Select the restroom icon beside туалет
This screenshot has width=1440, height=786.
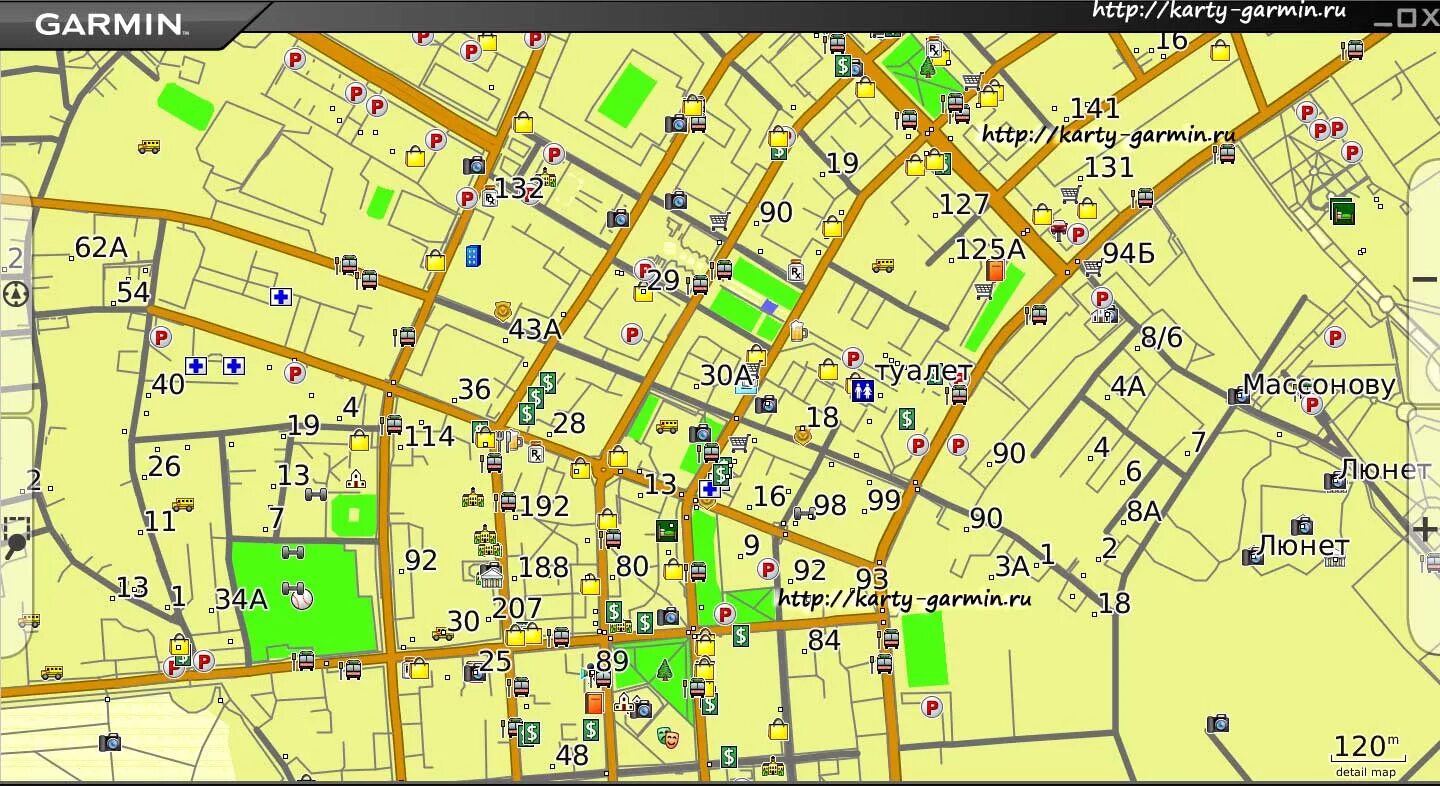tap(863, 390)
